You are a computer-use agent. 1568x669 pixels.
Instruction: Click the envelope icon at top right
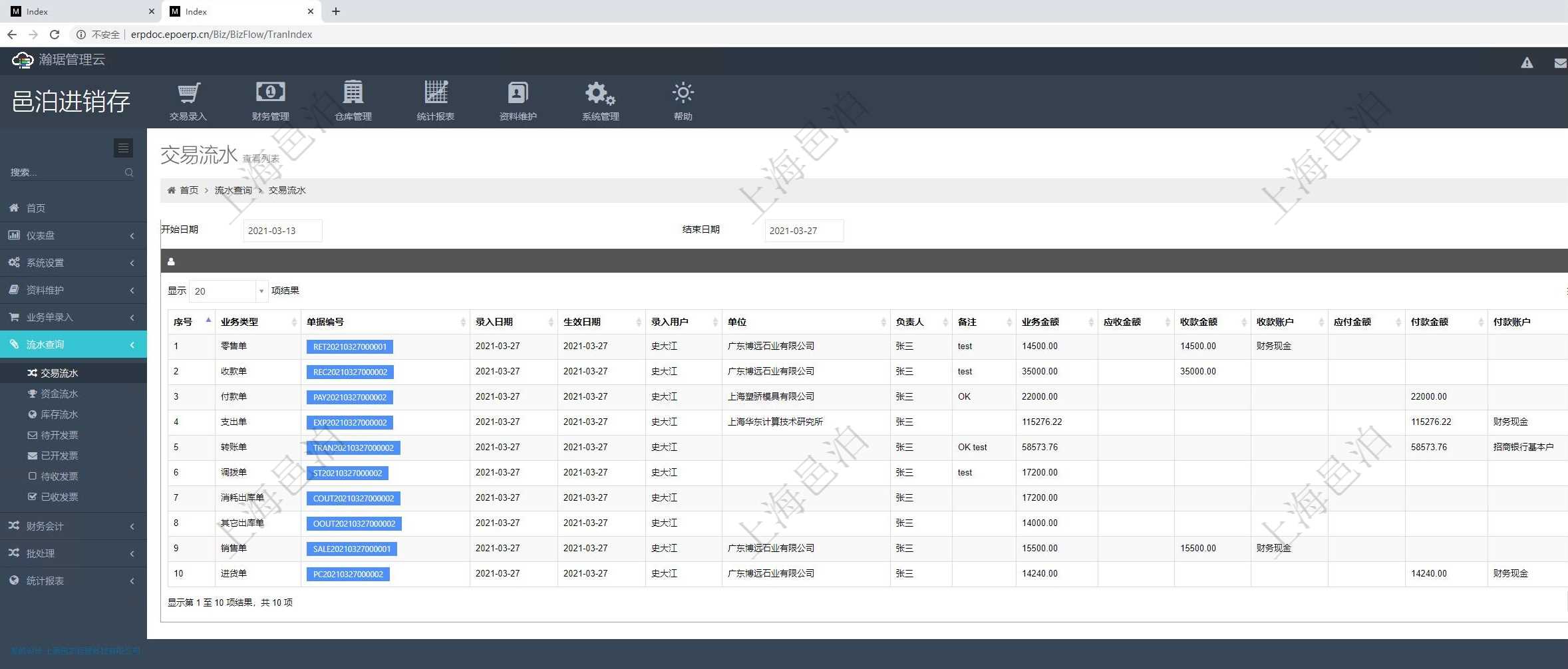(1559, 62)
